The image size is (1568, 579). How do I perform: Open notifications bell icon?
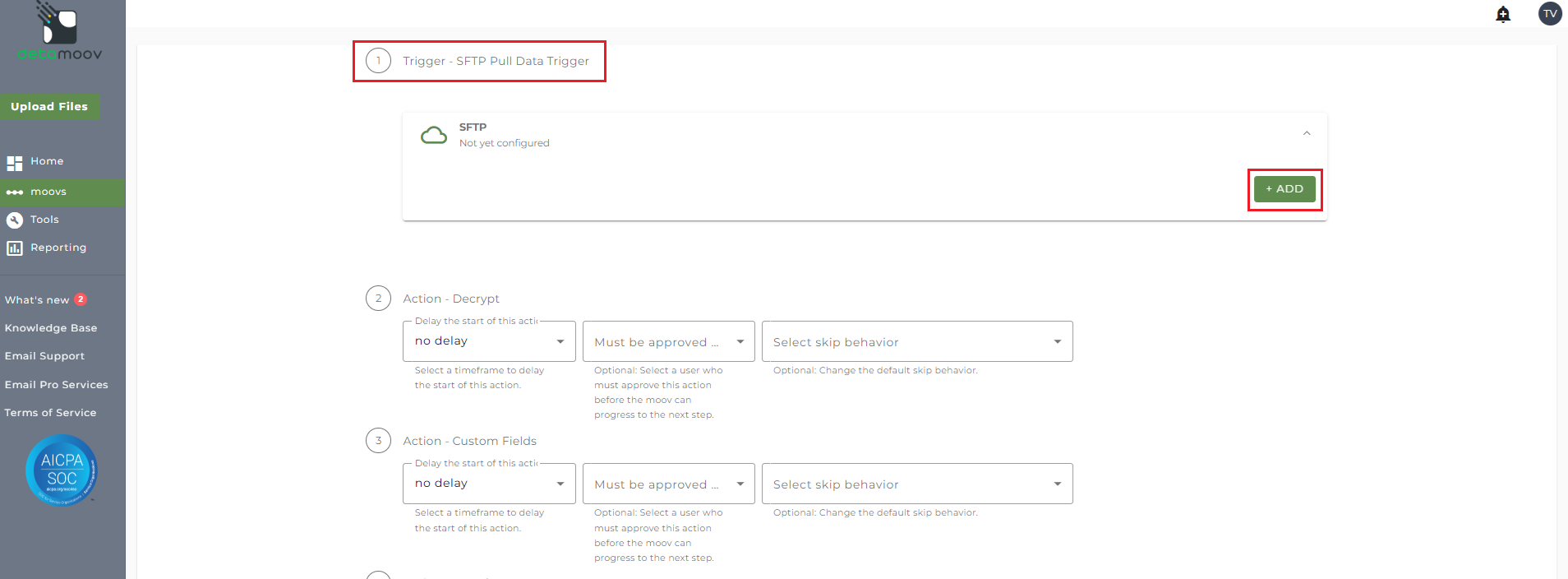point(1503,14)
